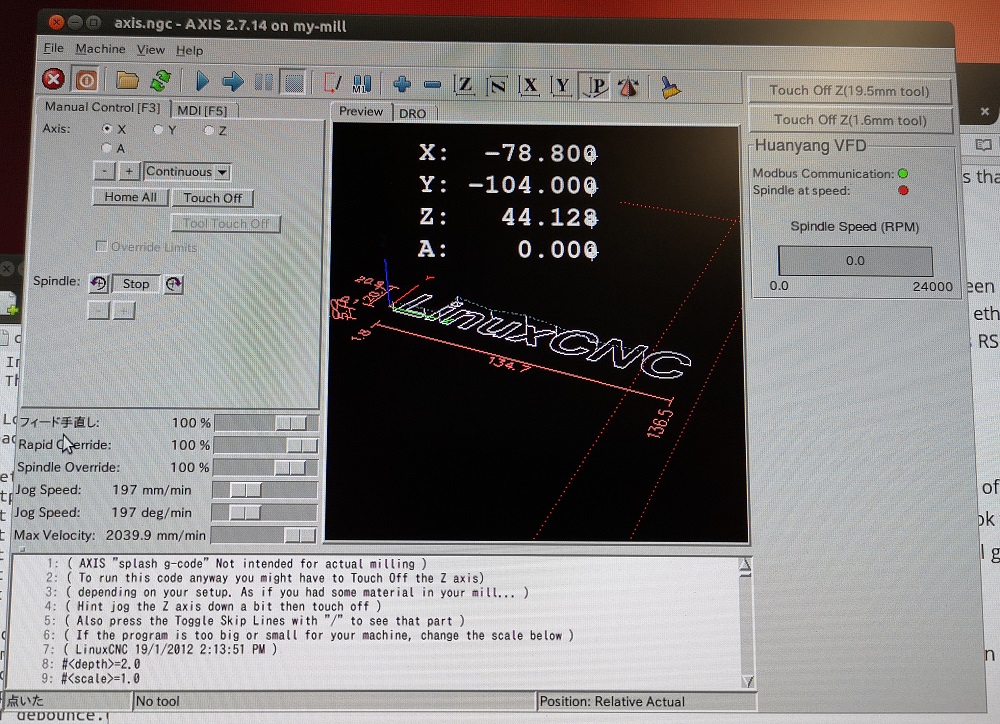Switch to Manual Control [F3] tab

(102, 107)
